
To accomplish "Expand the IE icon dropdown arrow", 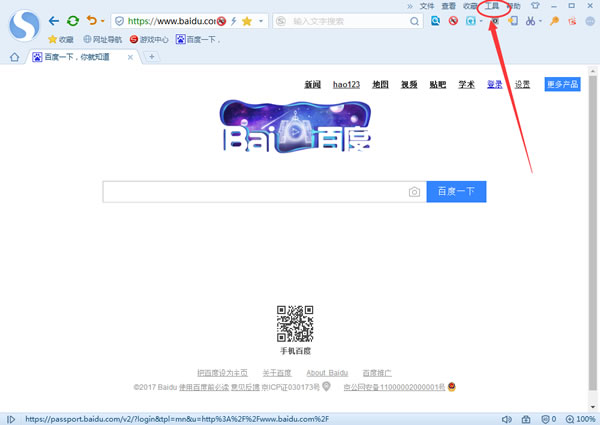I will point(481,21).
